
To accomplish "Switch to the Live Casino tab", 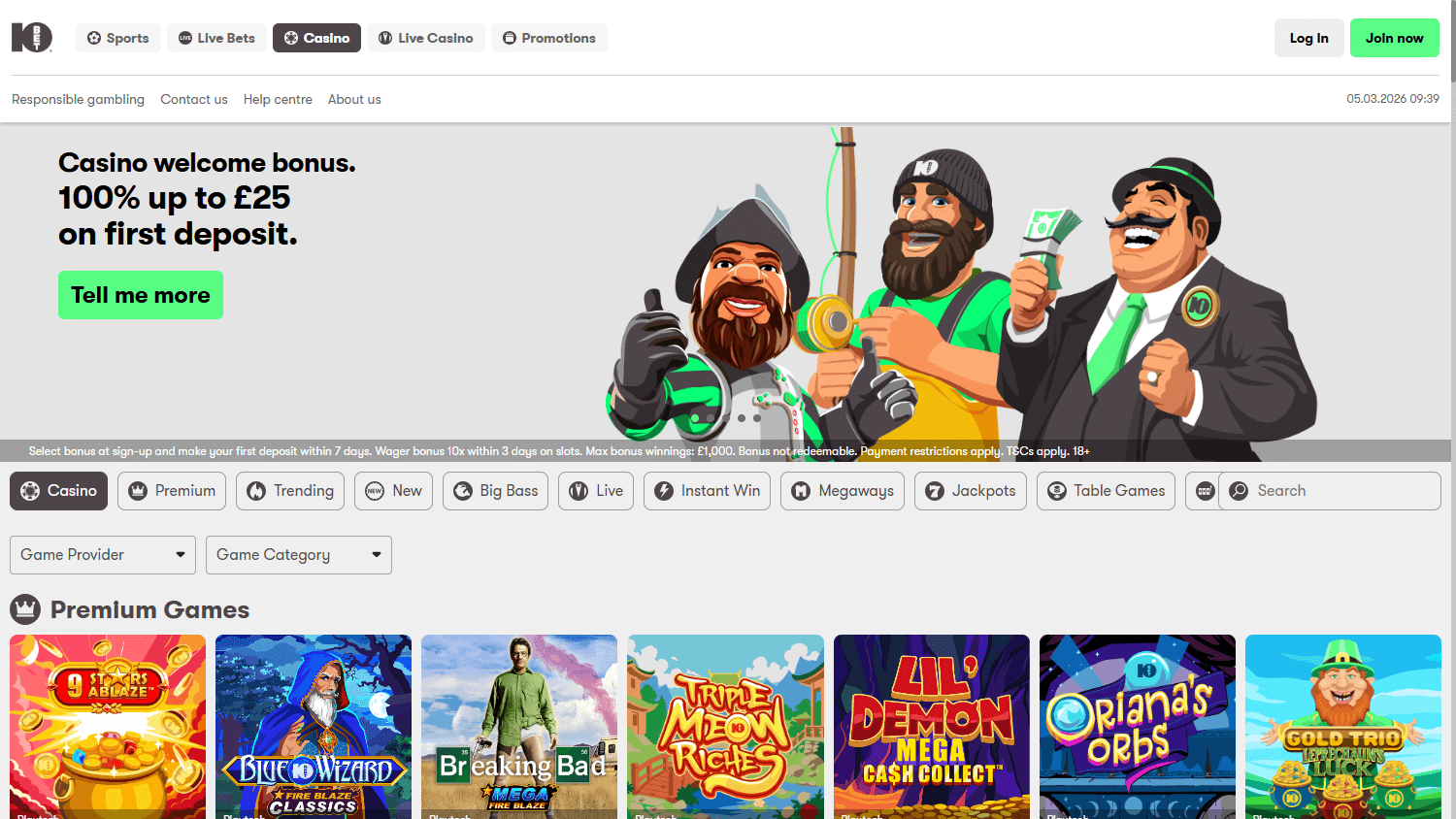I will pos(425,37).
